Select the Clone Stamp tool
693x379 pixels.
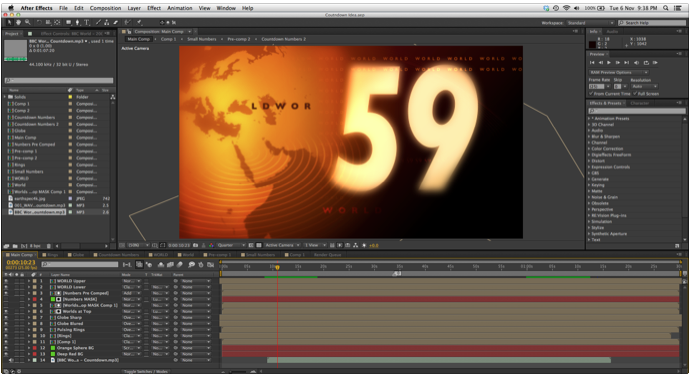click(107, 22)
